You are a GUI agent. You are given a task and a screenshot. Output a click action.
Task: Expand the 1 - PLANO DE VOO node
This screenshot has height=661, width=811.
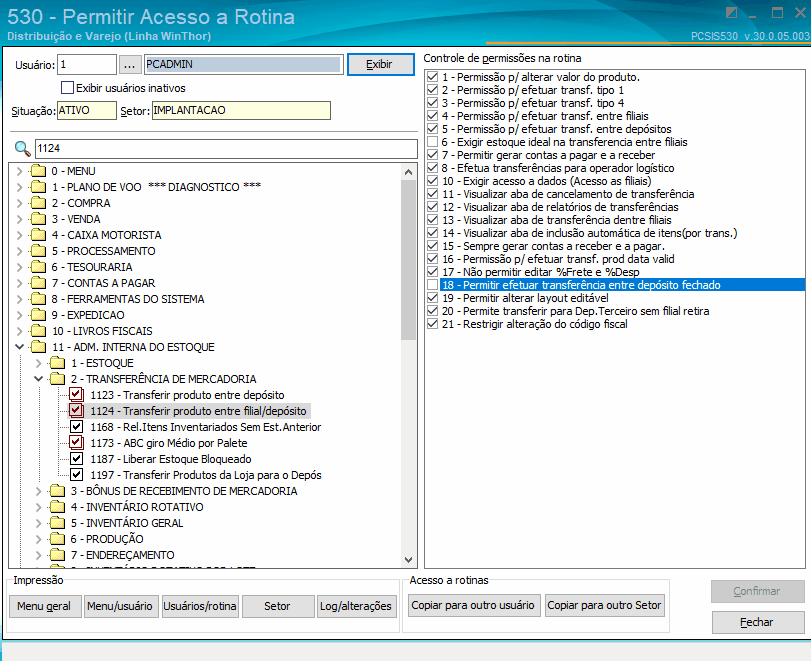pos(20,187)
